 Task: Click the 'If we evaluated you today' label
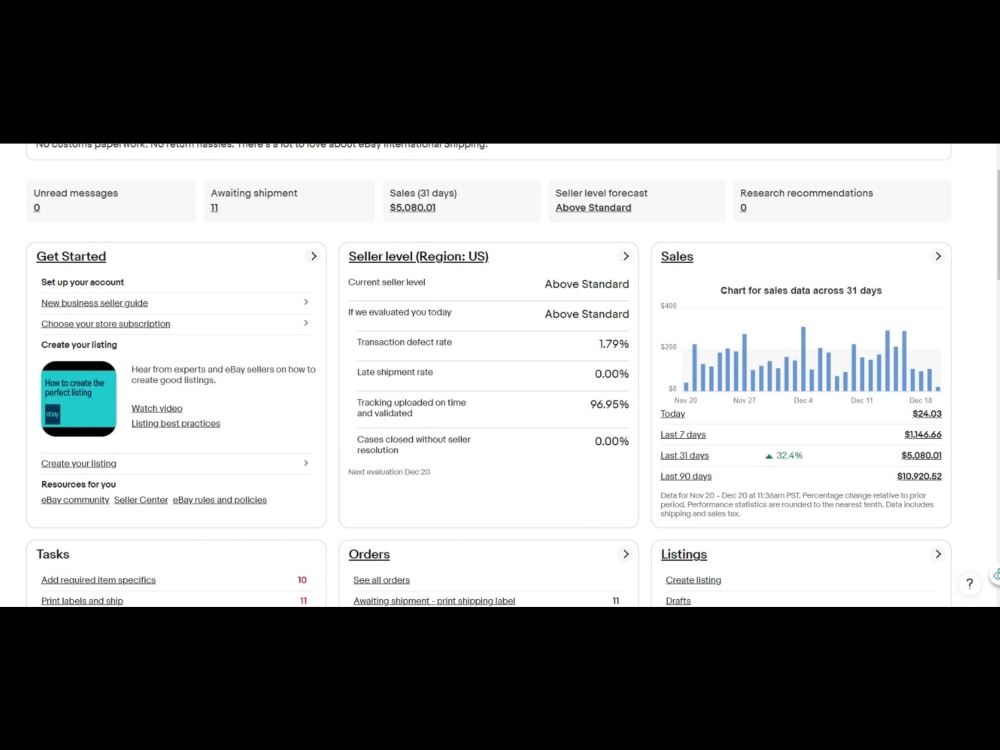tap(400, 312)
